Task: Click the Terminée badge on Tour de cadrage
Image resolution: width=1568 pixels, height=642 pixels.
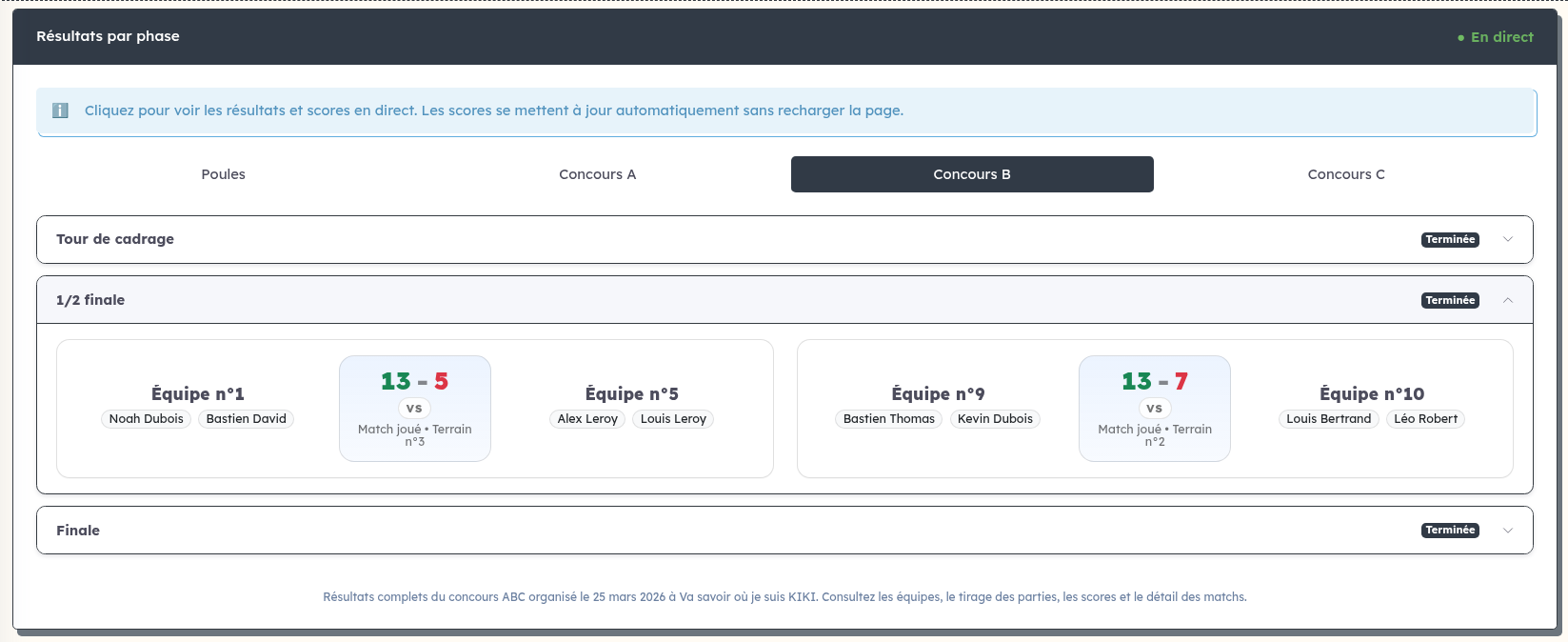Action: tap(1450, 240)
